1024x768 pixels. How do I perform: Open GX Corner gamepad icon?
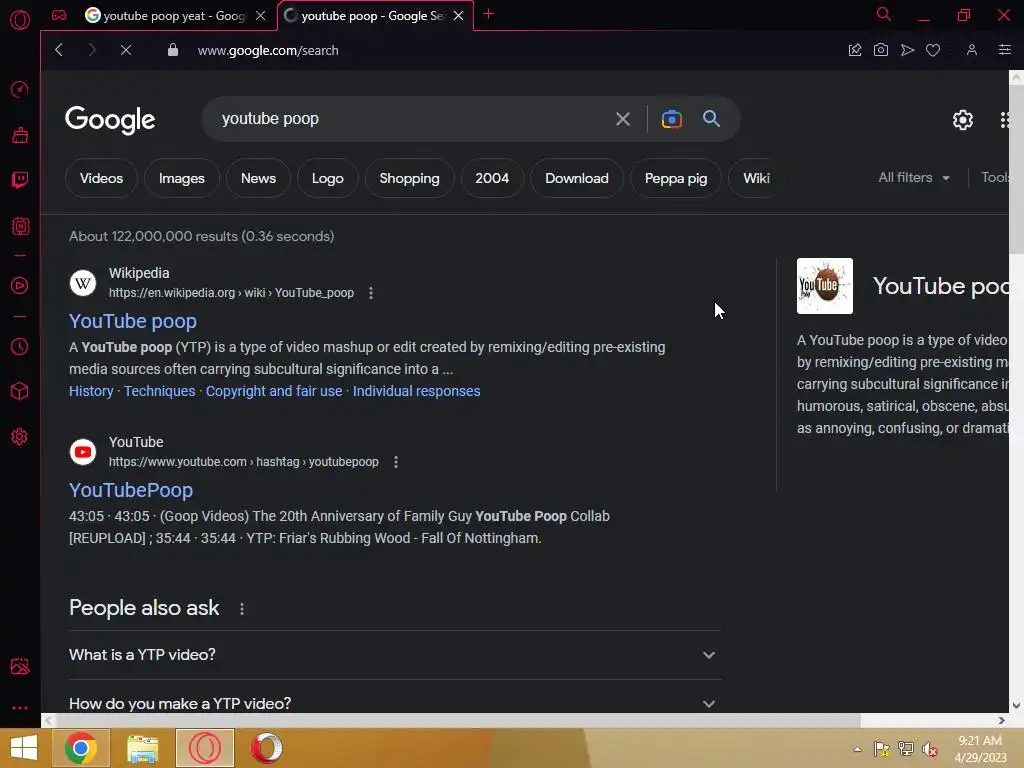(x=59, y=15)
